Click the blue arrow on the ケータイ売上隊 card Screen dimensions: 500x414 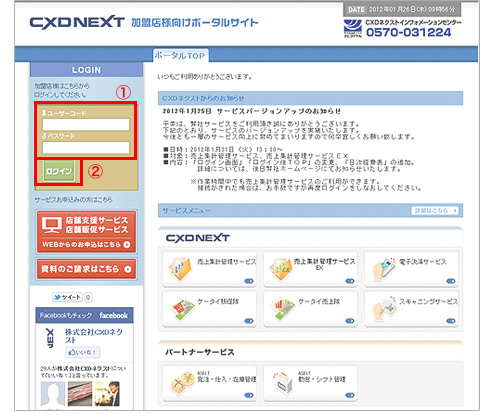click(x=350, y=321)
